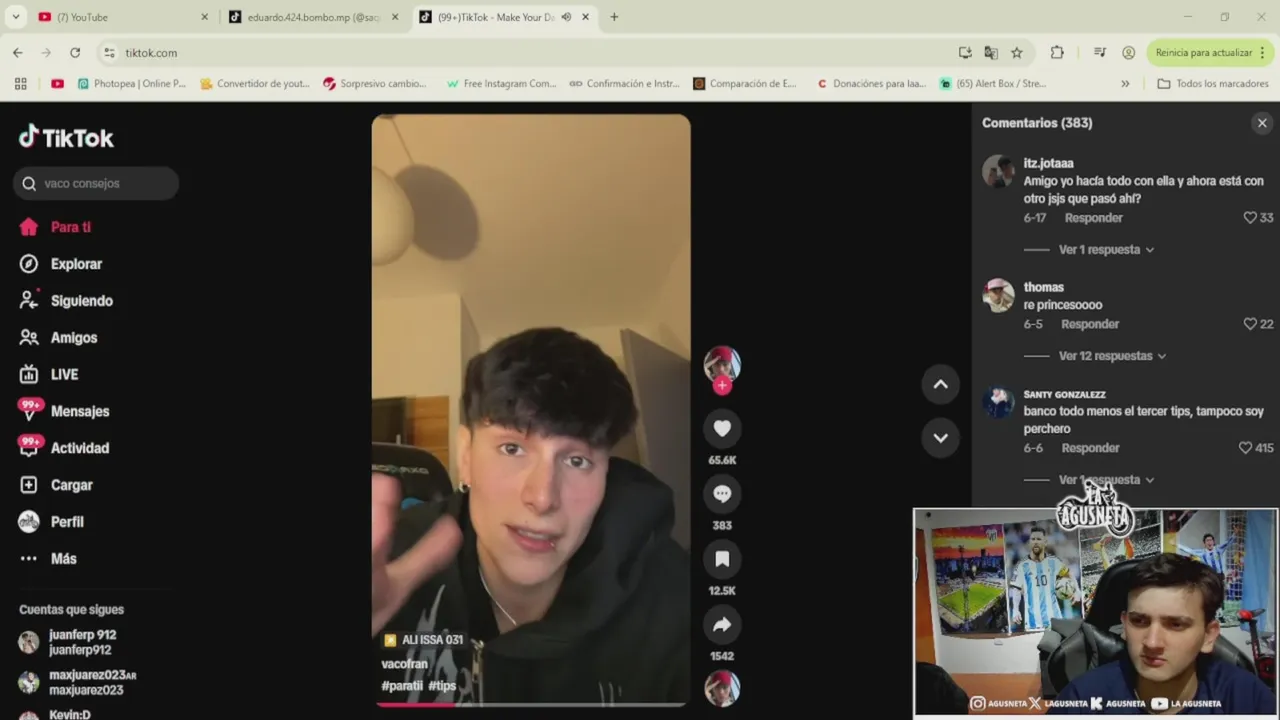Viewport: 1280px width, 720px height.
Task: Show more bookmarks chevron
Action: [1125, 84]
